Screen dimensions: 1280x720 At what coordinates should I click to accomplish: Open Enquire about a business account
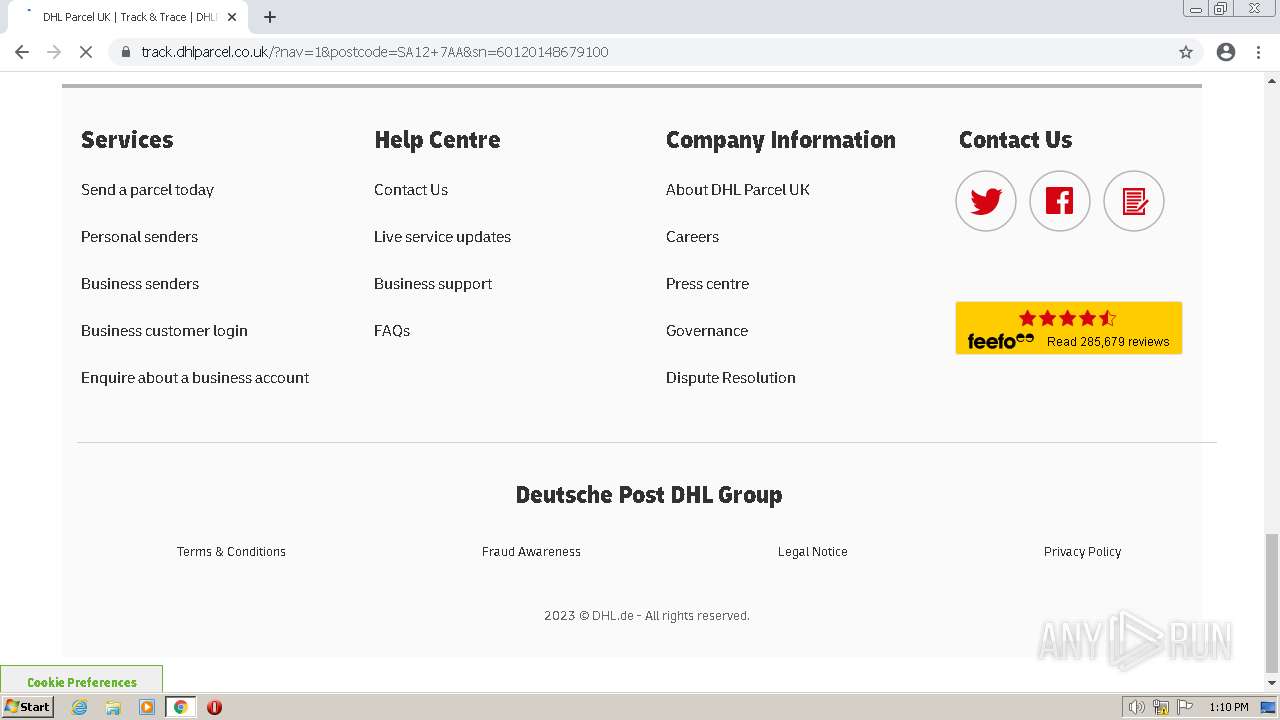pyautogui.click(x=195, y=378)
